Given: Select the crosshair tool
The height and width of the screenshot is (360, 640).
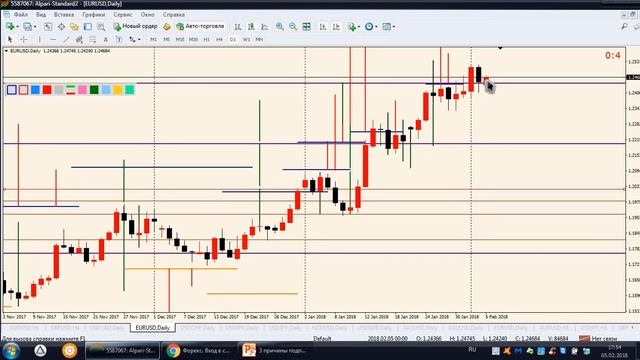Looking at the screenshot, I should tap(24, 40).
